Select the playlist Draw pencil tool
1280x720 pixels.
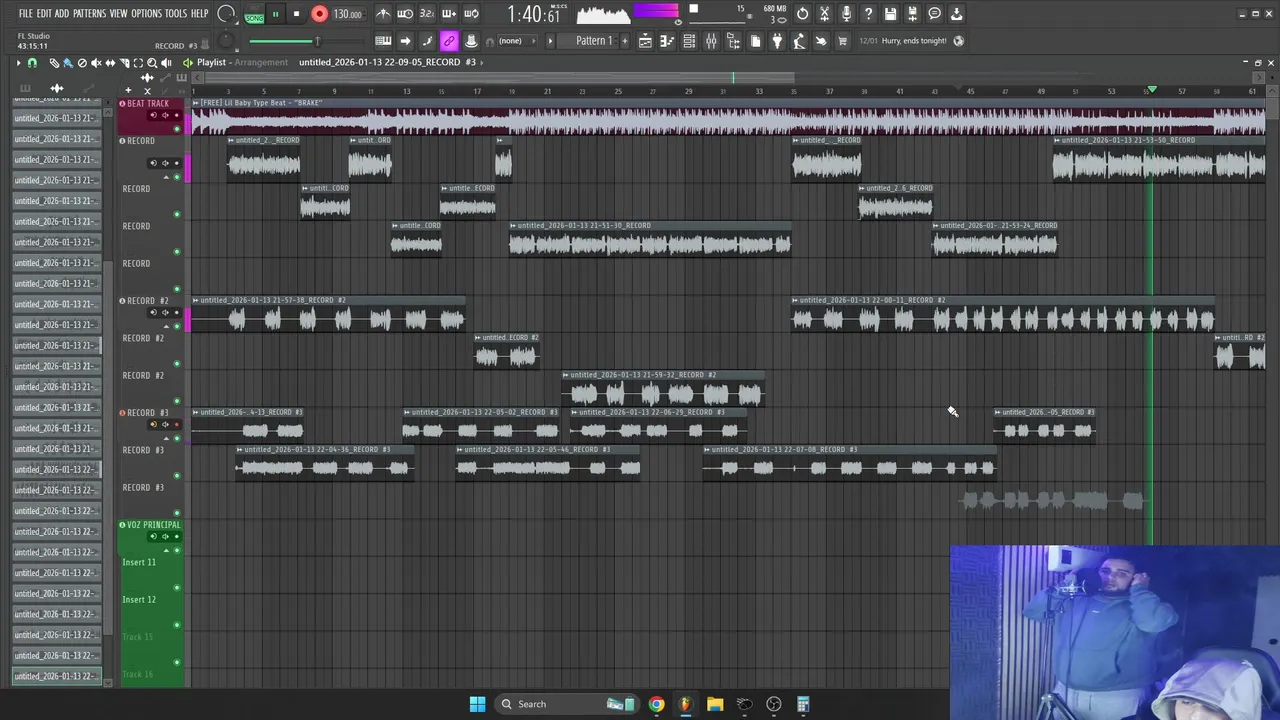click(x=55, y=63)
